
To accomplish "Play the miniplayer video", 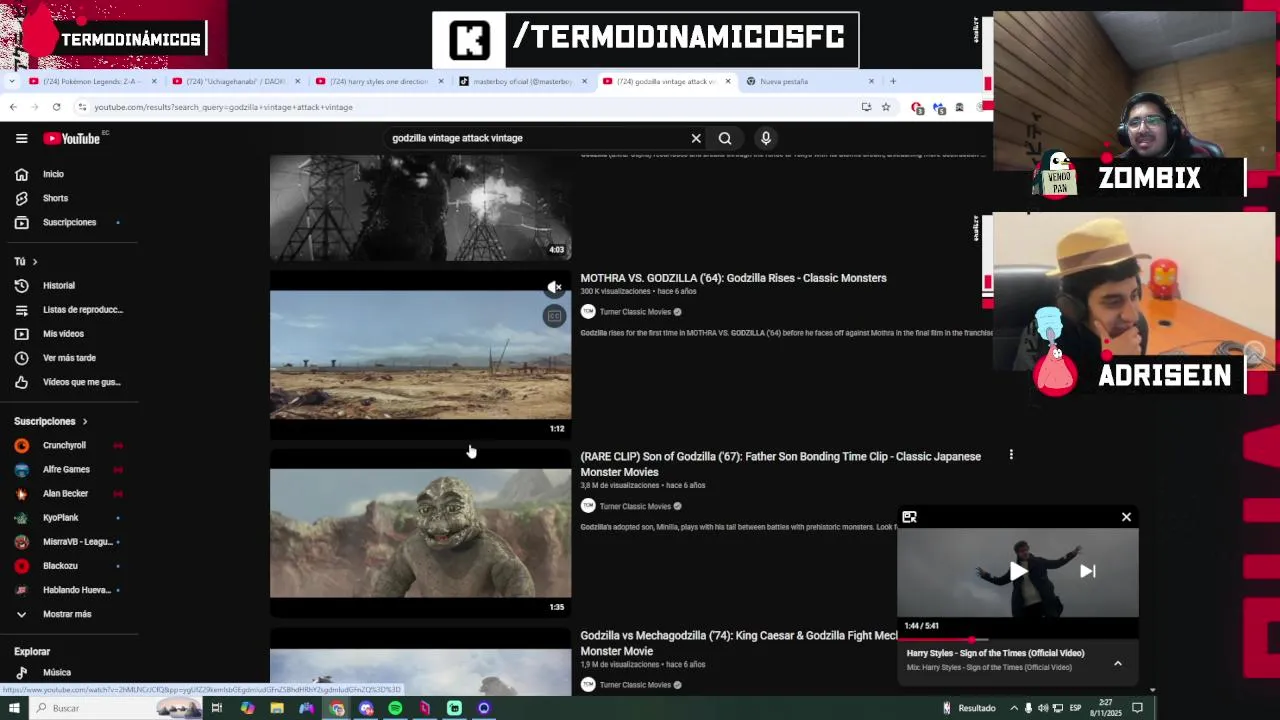I will [x=1017, y=571].
